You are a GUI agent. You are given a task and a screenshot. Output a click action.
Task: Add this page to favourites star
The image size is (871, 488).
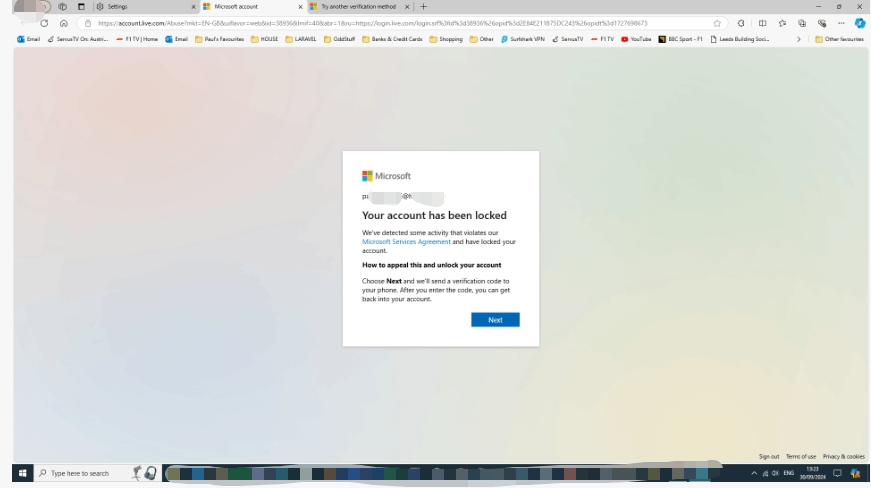pyautogui.click(x=717, y=23)
